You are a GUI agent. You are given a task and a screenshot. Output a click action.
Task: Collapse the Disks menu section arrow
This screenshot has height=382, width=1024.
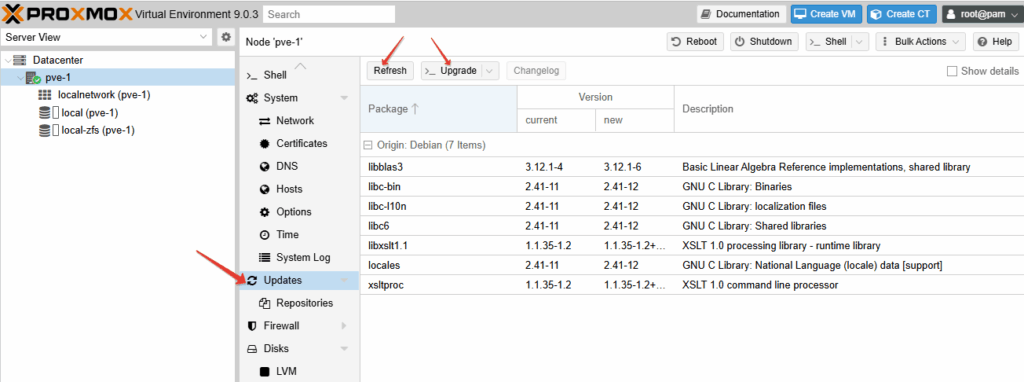[344, 349]
